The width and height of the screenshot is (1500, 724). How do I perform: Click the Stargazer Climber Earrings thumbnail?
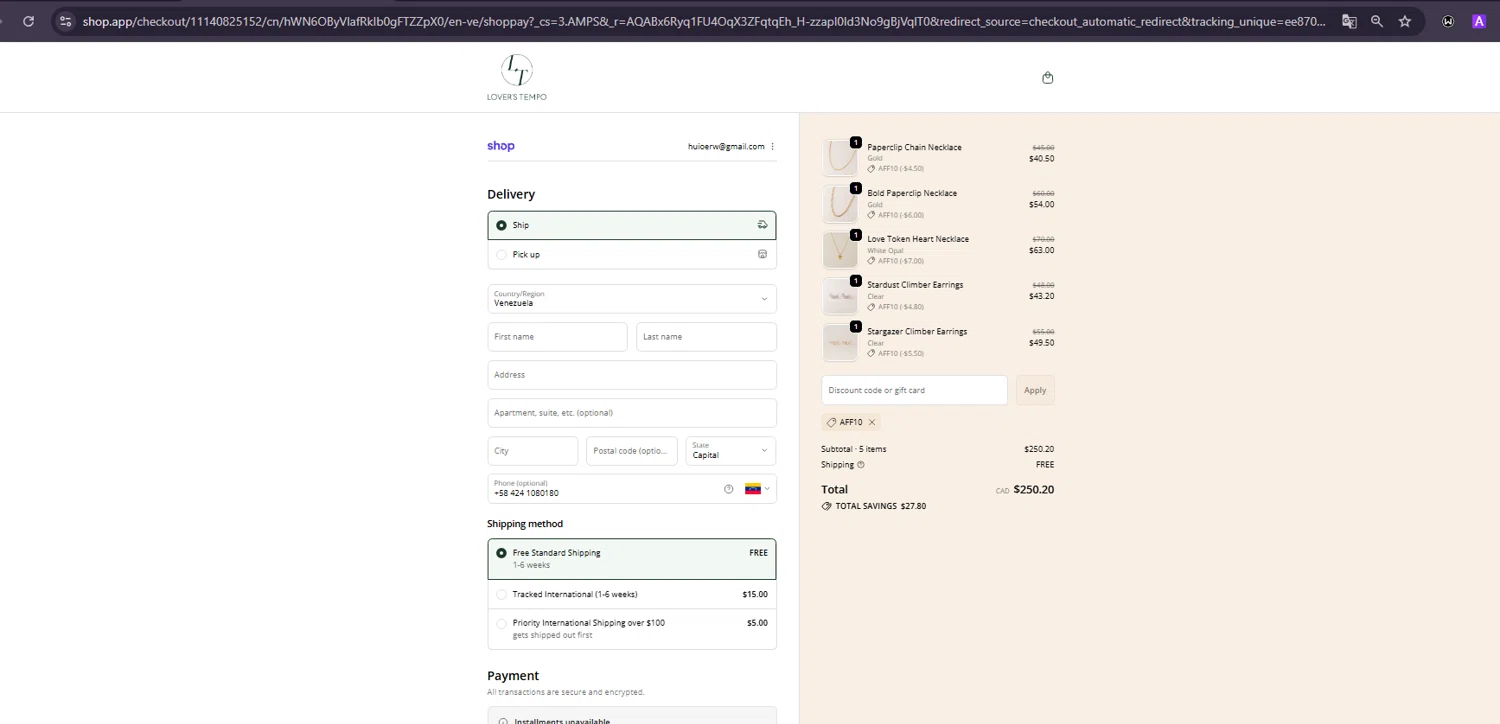click(840, 342)
